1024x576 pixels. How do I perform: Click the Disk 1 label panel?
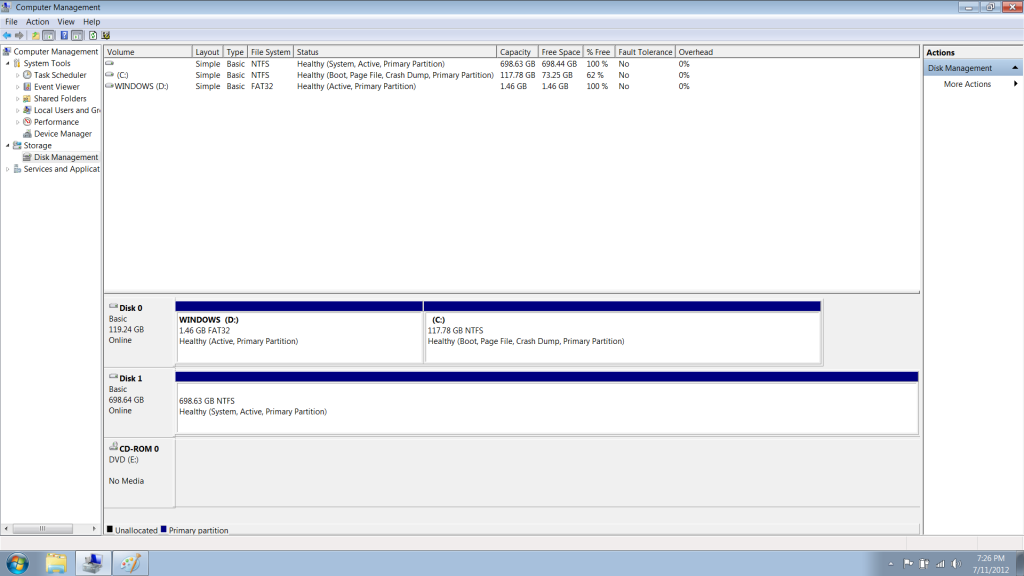pos(139,403)
